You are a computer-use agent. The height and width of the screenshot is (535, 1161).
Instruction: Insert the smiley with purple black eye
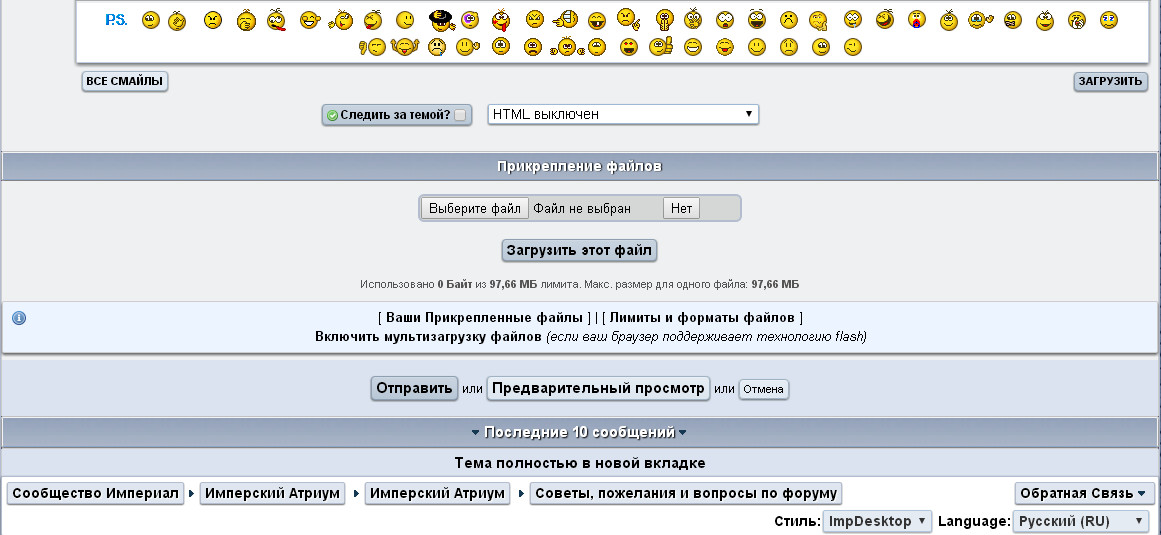tap(469, 20)
